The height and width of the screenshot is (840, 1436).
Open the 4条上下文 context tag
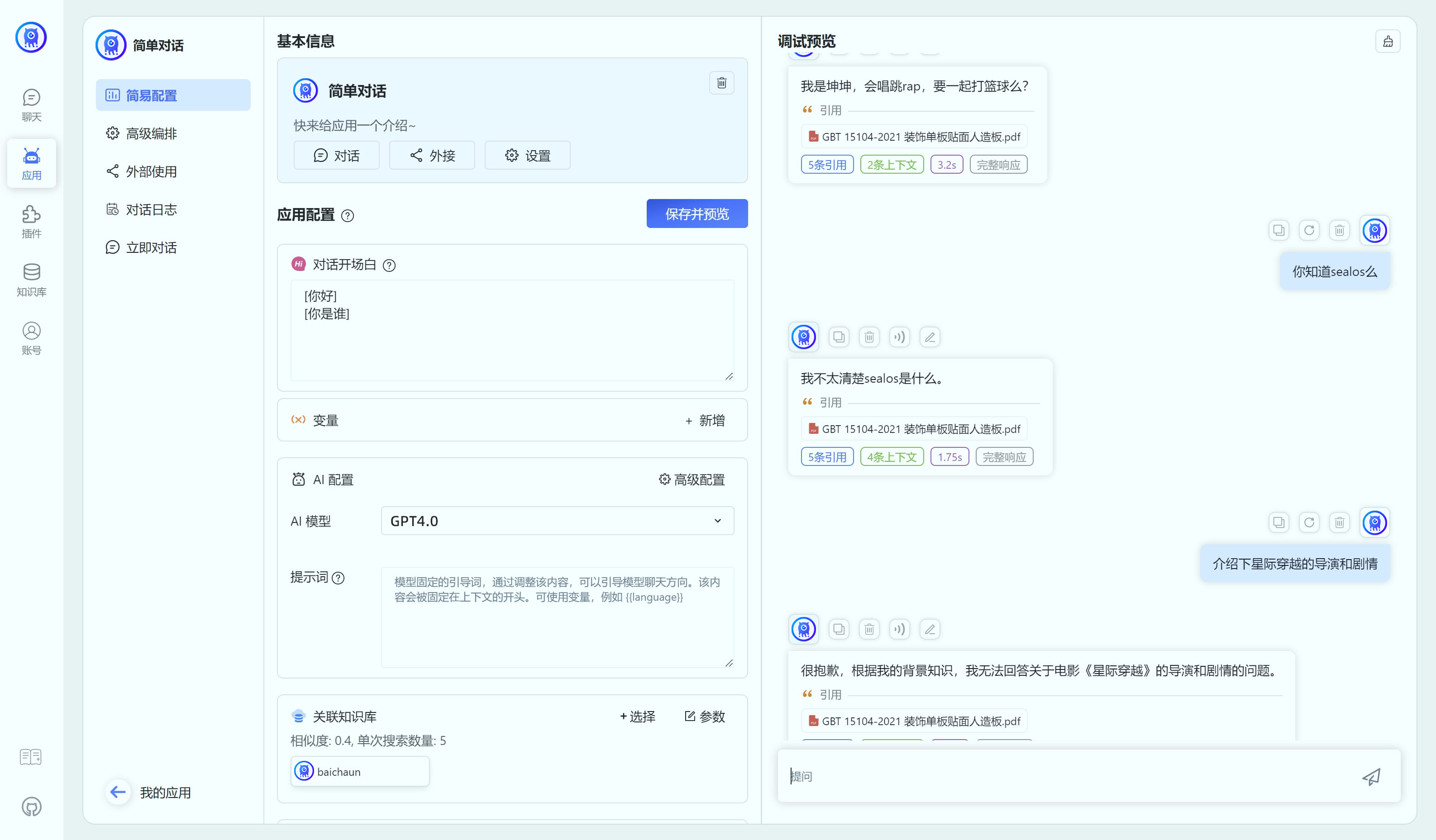click(x=892, y=457)
